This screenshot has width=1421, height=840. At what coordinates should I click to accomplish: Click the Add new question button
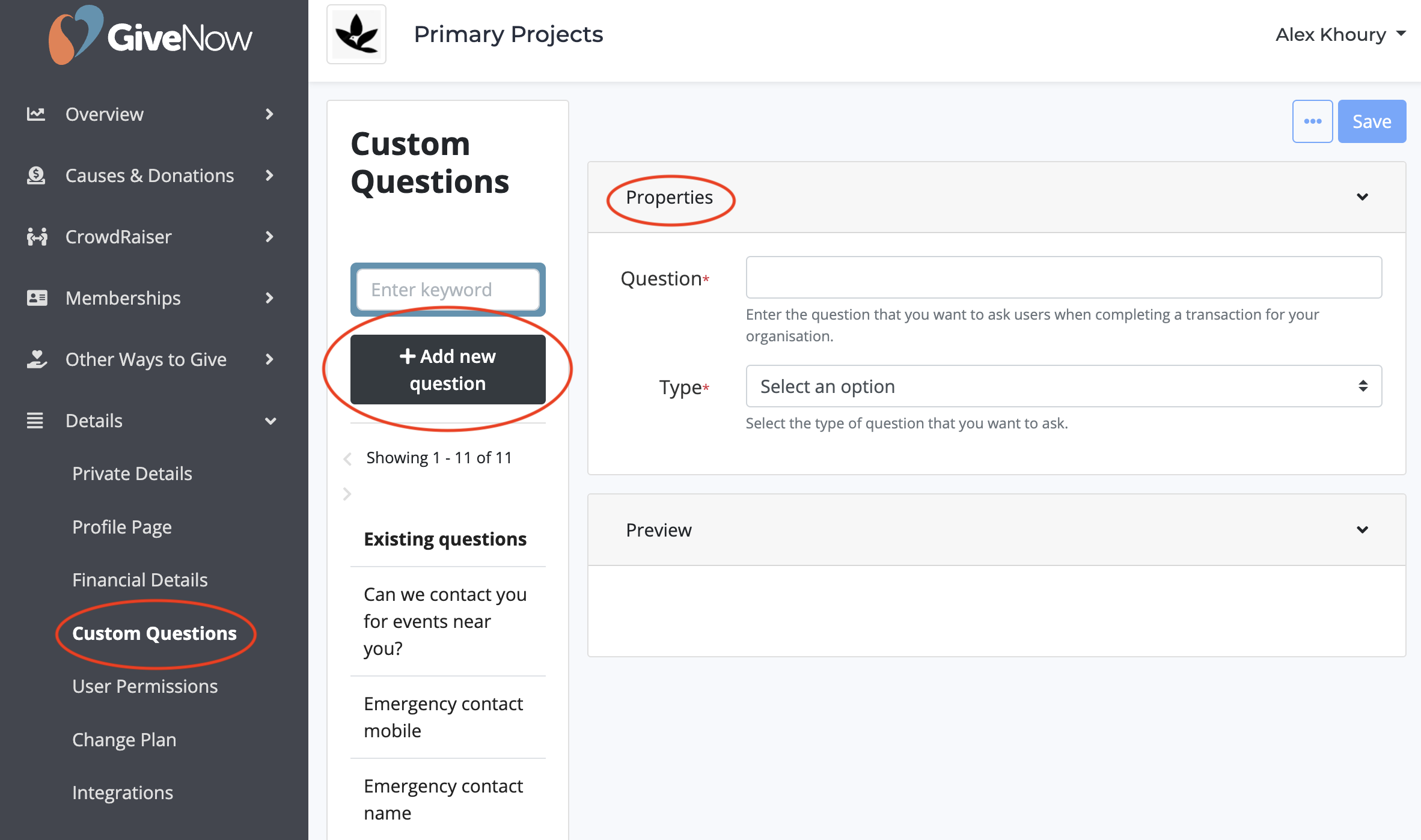[447, 369]
